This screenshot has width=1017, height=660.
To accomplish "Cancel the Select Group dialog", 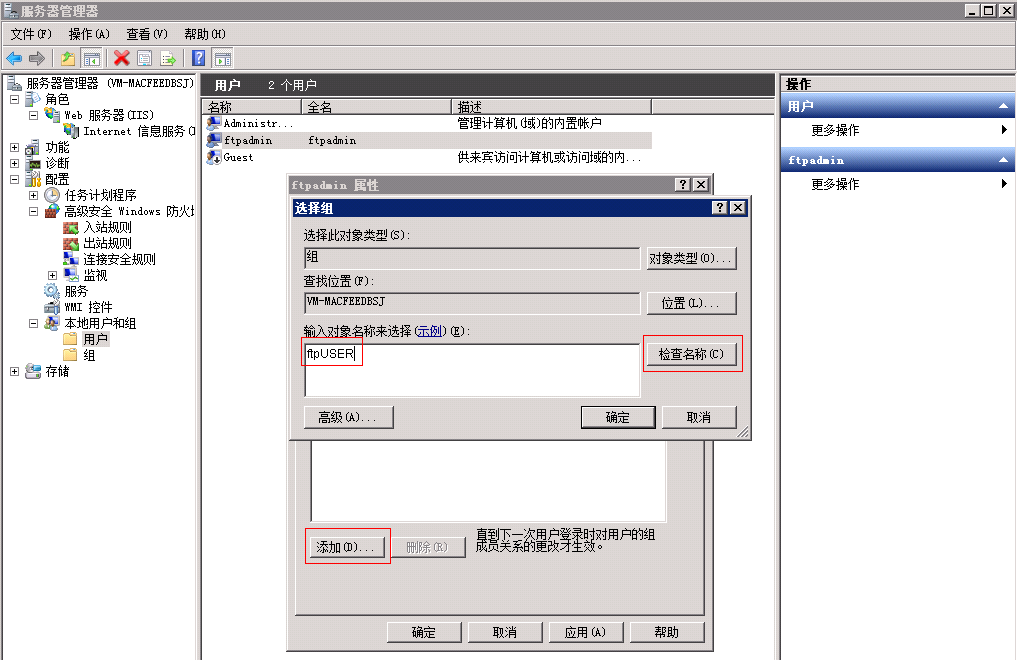I will pyautogui.click(x=699, y=418).
